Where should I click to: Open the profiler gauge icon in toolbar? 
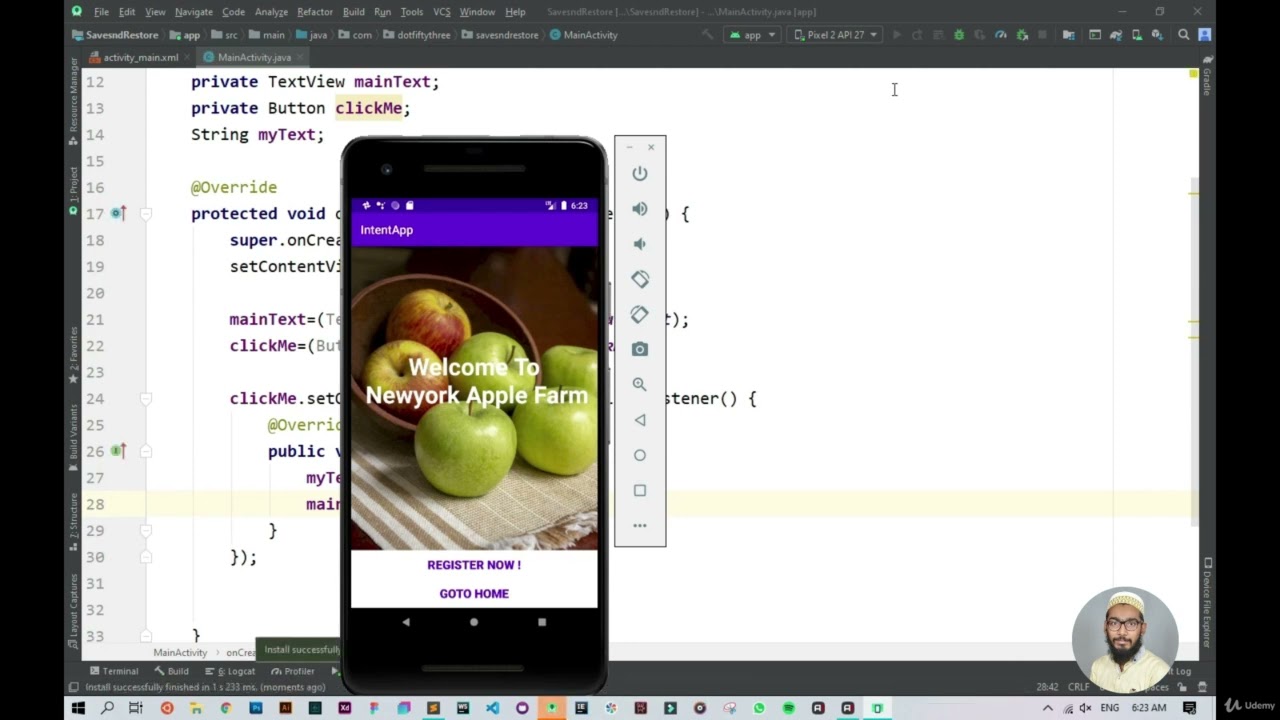1000,35
